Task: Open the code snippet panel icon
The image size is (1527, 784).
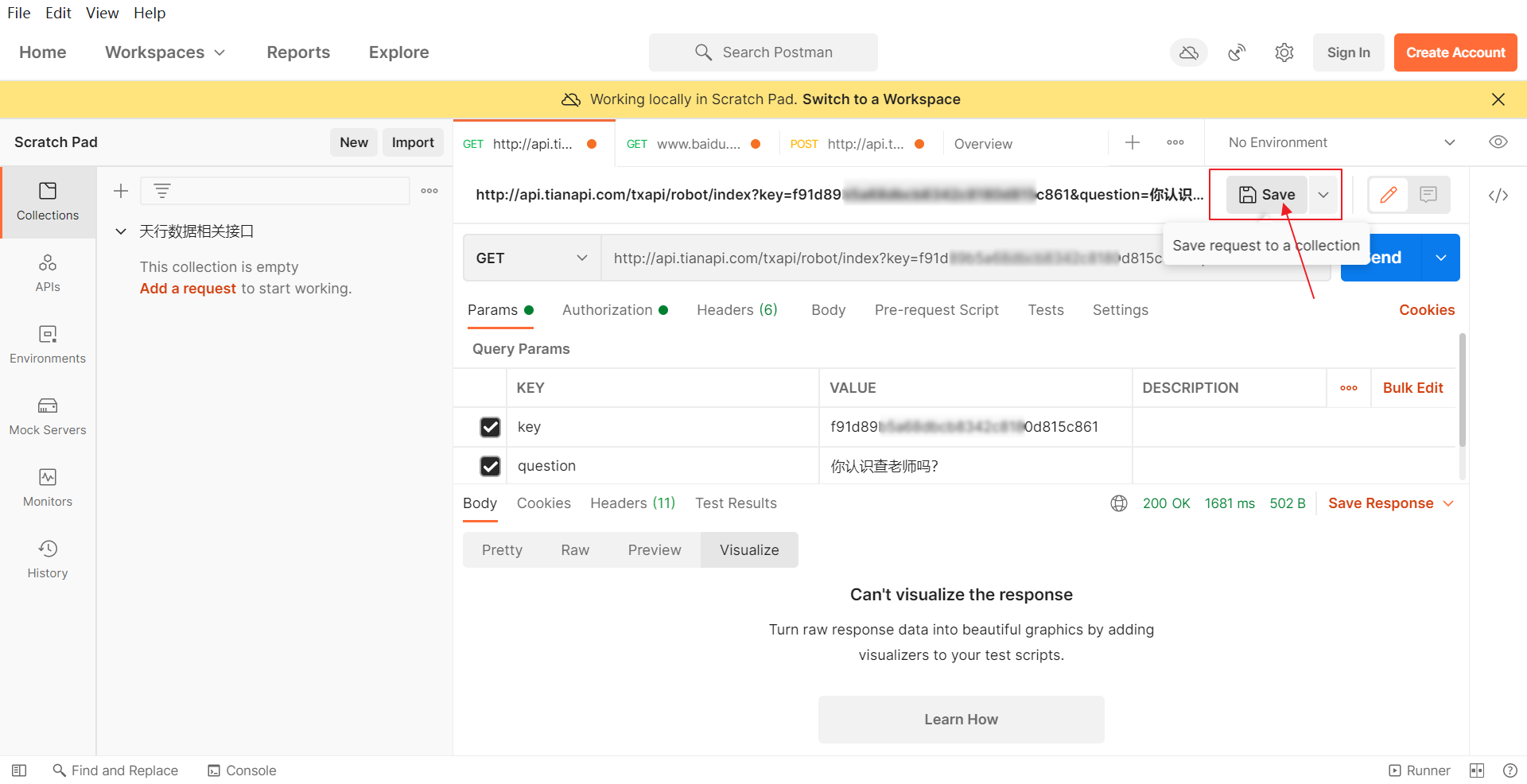Action: (1498, 196)
